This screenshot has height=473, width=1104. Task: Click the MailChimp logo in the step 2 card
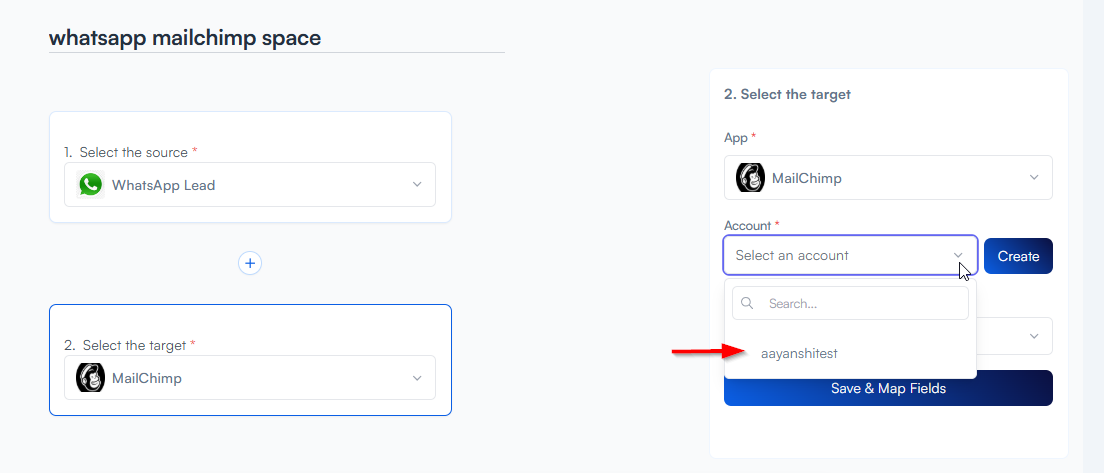(x=91, y=378)
